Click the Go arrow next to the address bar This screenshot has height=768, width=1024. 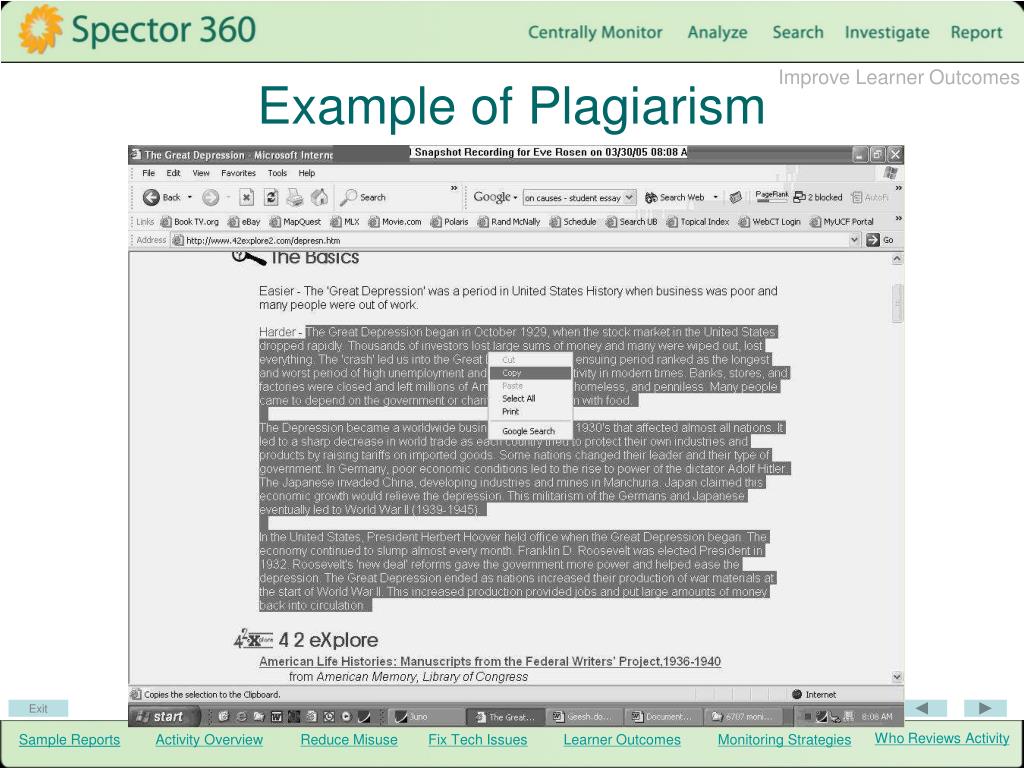coord(879,240)
